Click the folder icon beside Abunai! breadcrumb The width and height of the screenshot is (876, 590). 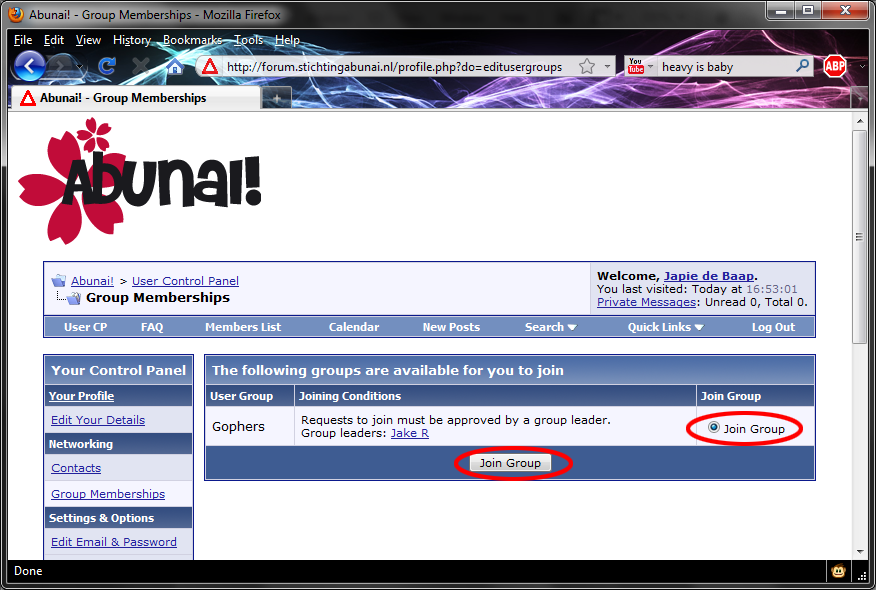[x=59, y=280]
